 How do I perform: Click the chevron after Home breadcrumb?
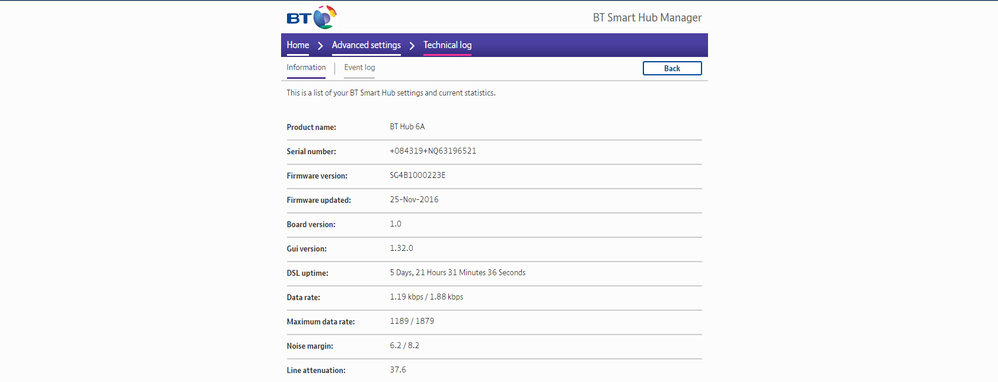pos(320,46)
